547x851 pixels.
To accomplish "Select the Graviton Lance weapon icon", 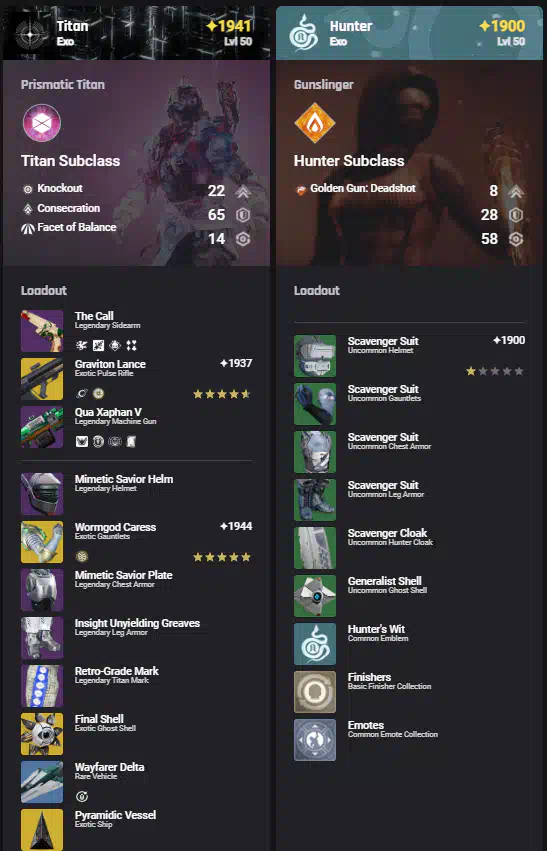I will click(x=42, y=379).
